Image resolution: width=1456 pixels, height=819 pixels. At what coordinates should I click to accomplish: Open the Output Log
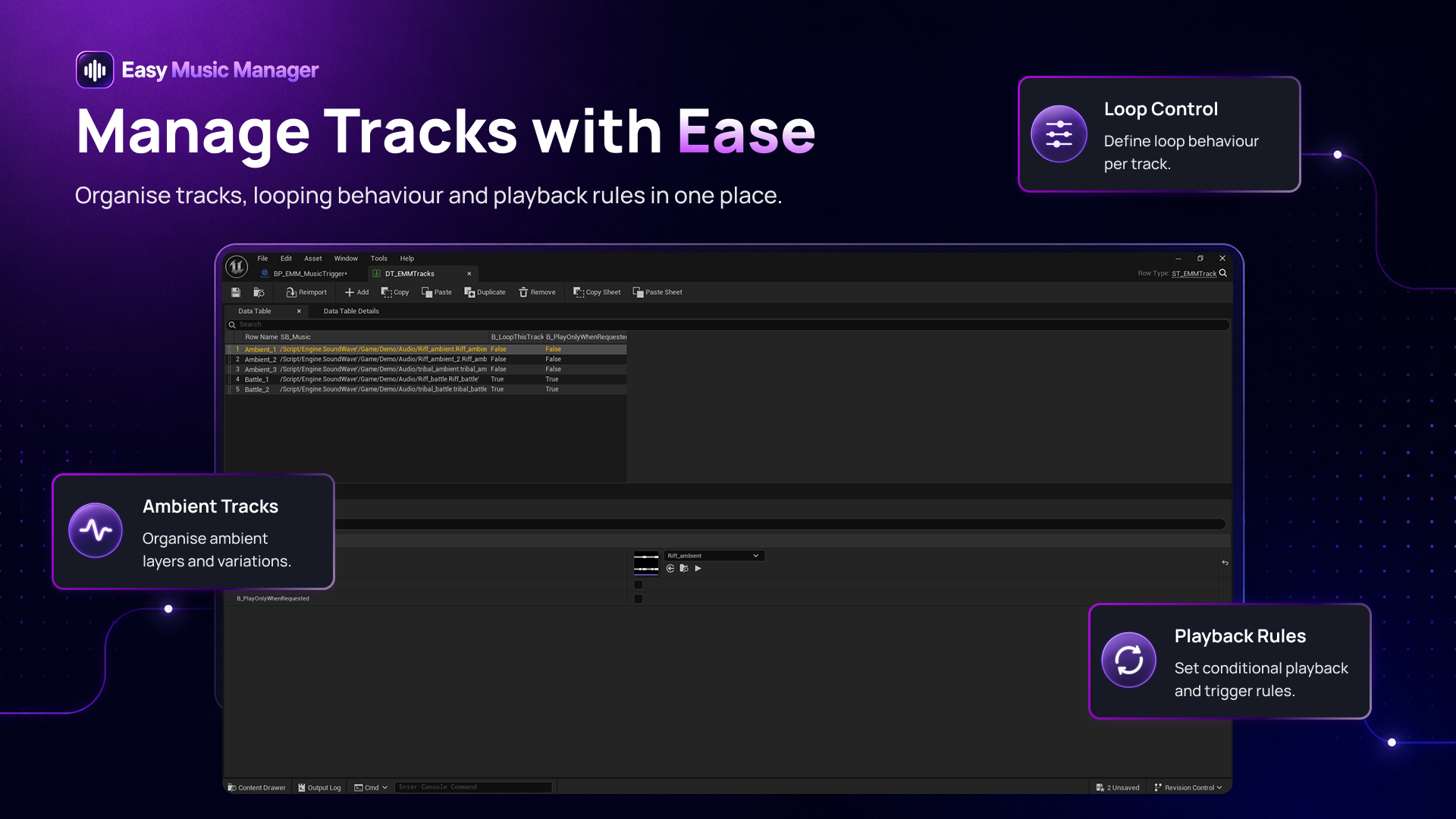coord(319,787)
